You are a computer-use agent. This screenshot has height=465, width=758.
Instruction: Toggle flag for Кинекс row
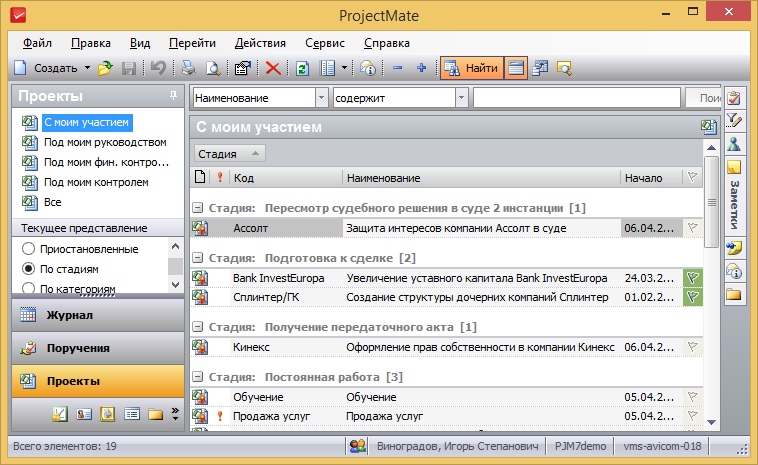pos(693,347)
